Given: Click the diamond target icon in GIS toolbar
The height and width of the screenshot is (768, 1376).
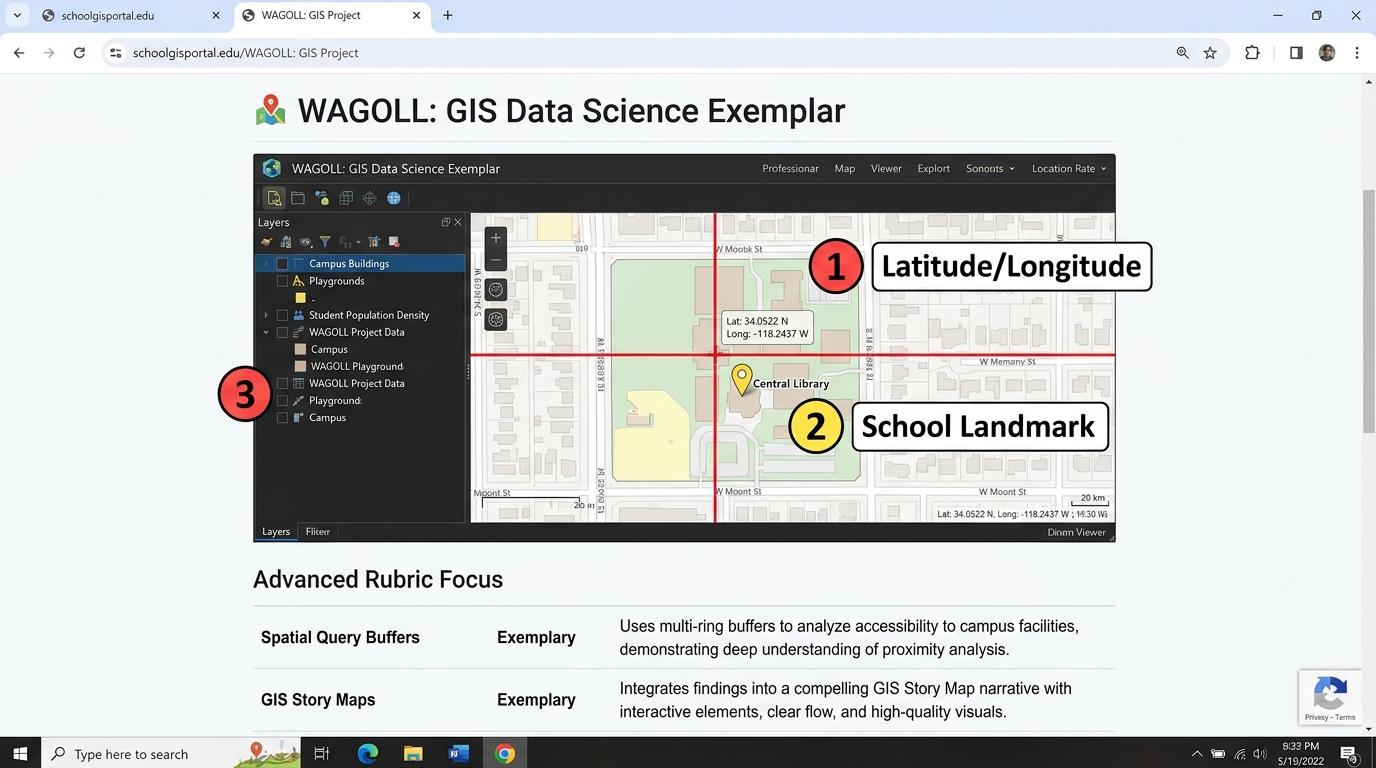Looking at the screenshot, I should [370, 198].
